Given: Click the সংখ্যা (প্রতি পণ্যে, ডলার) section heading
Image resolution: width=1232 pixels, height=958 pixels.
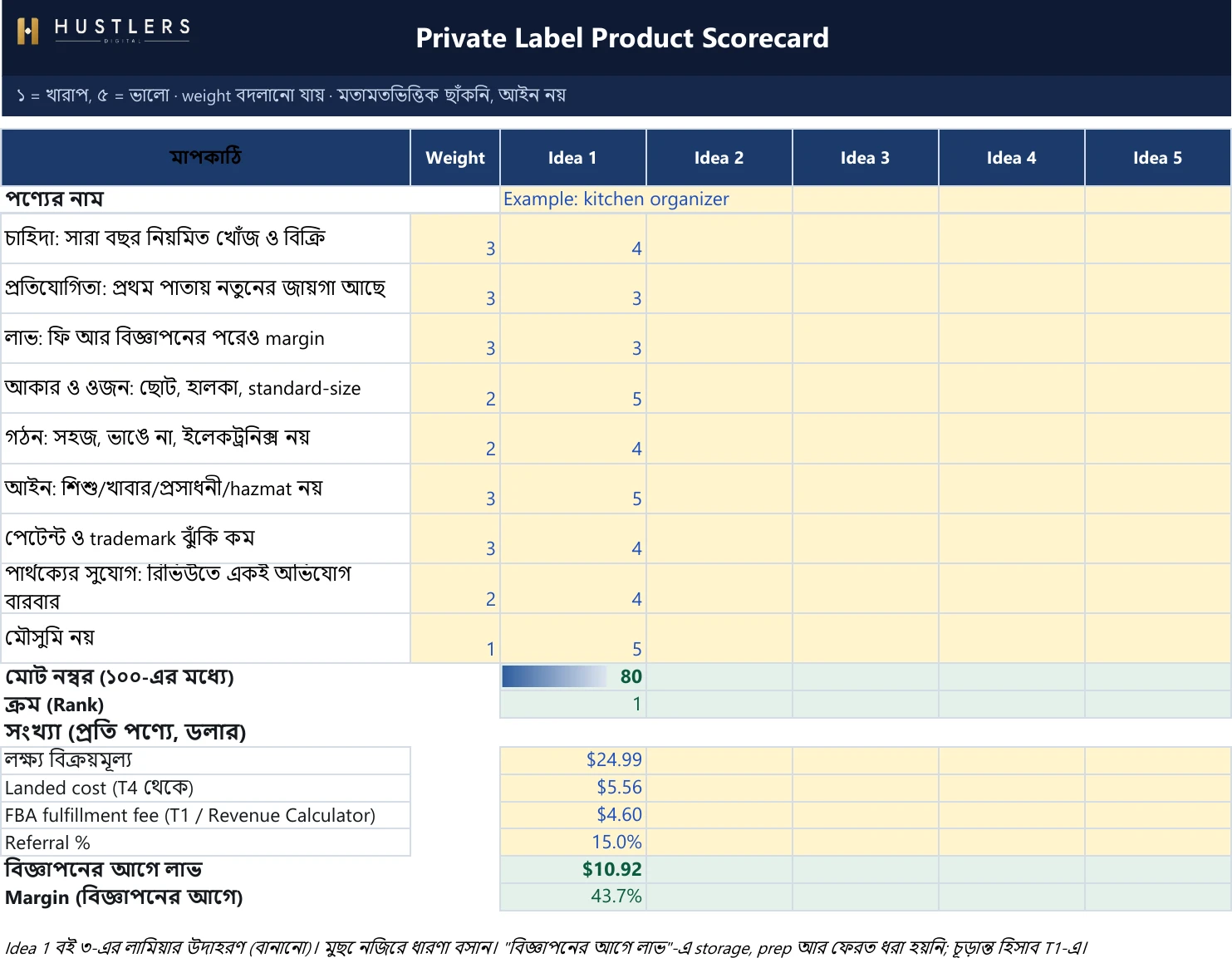Looking at the screenshot, I should pyautogui.click(x=125, y=732).
